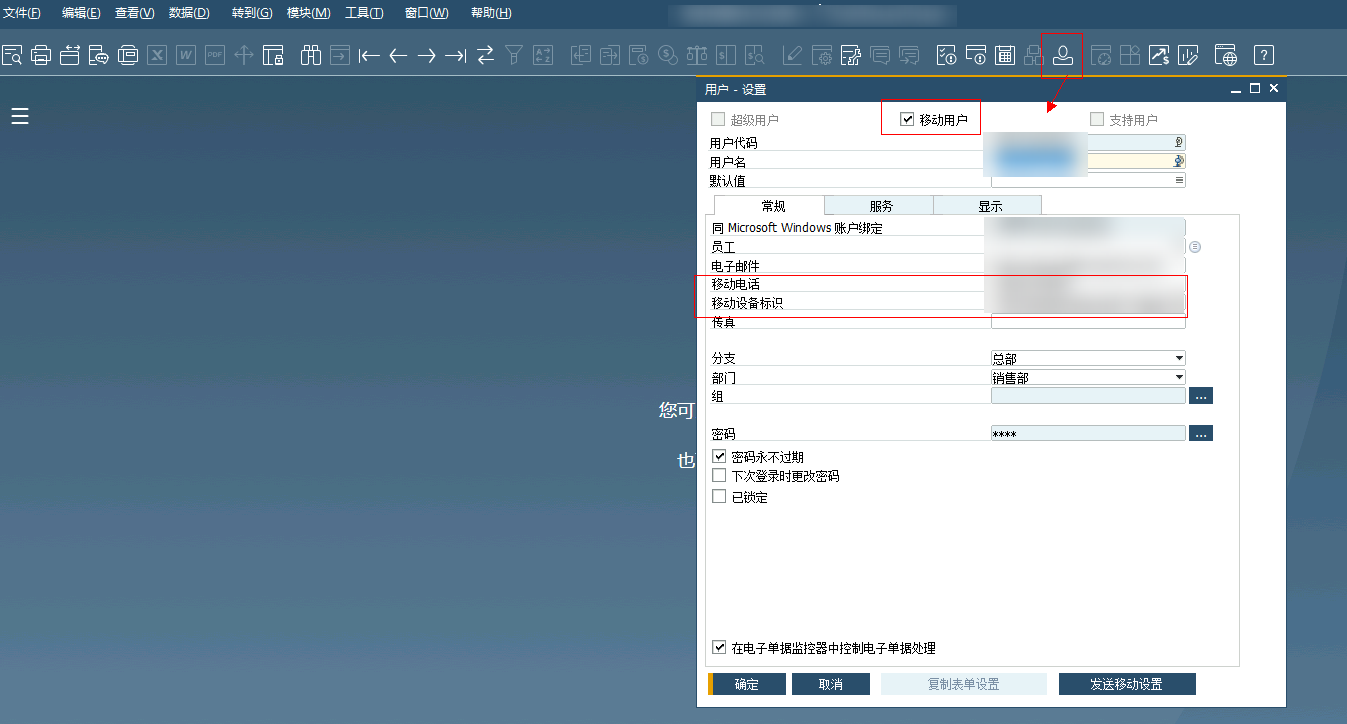Viewport: 1347px width, 724px height.
Task: Click the calculator-style toolbar icon
Action: coord(1006,55)
